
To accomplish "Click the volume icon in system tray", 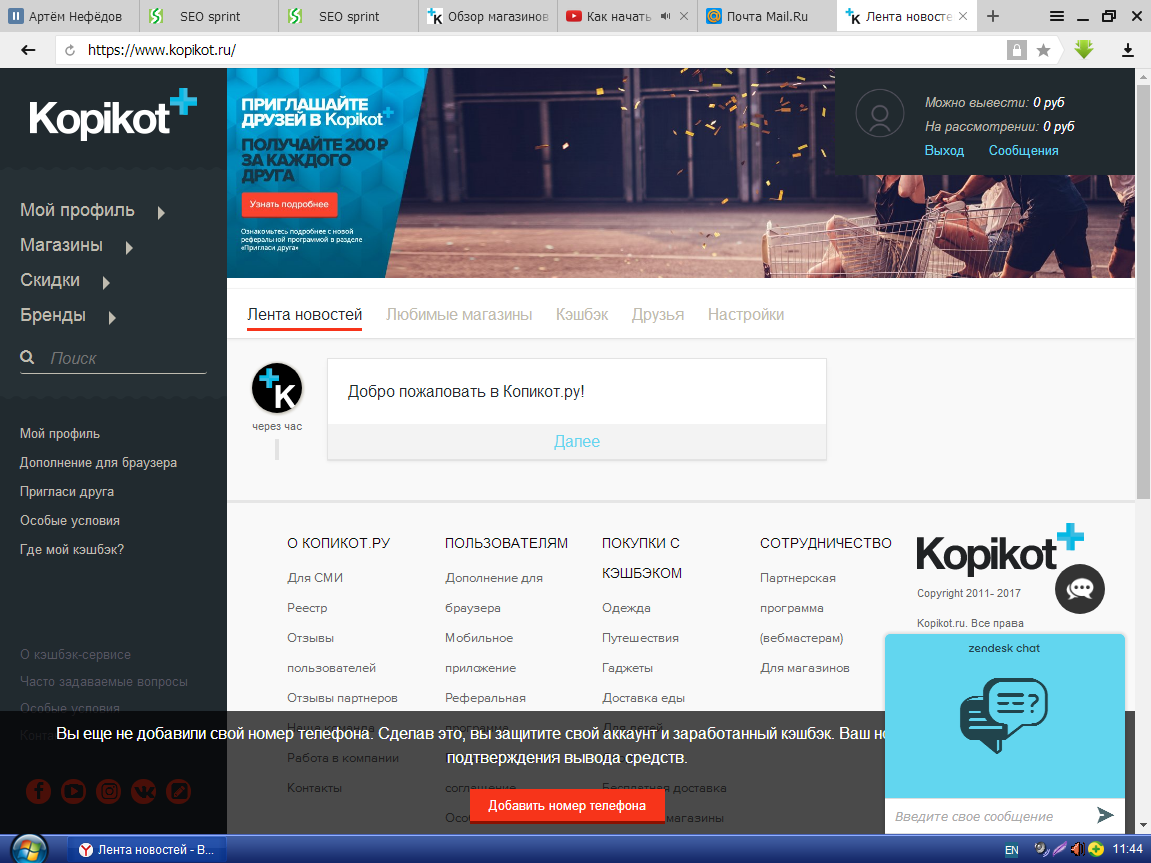I will click(1077, 849).
